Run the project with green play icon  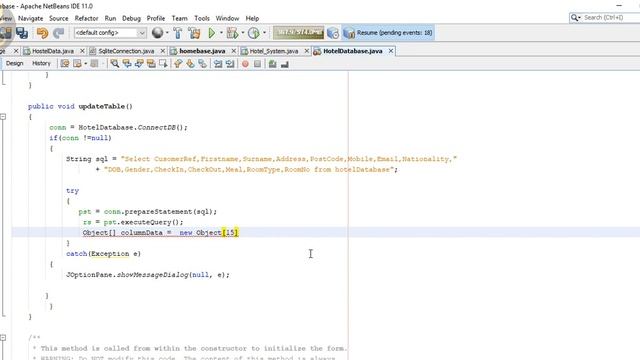coord(212,33)
